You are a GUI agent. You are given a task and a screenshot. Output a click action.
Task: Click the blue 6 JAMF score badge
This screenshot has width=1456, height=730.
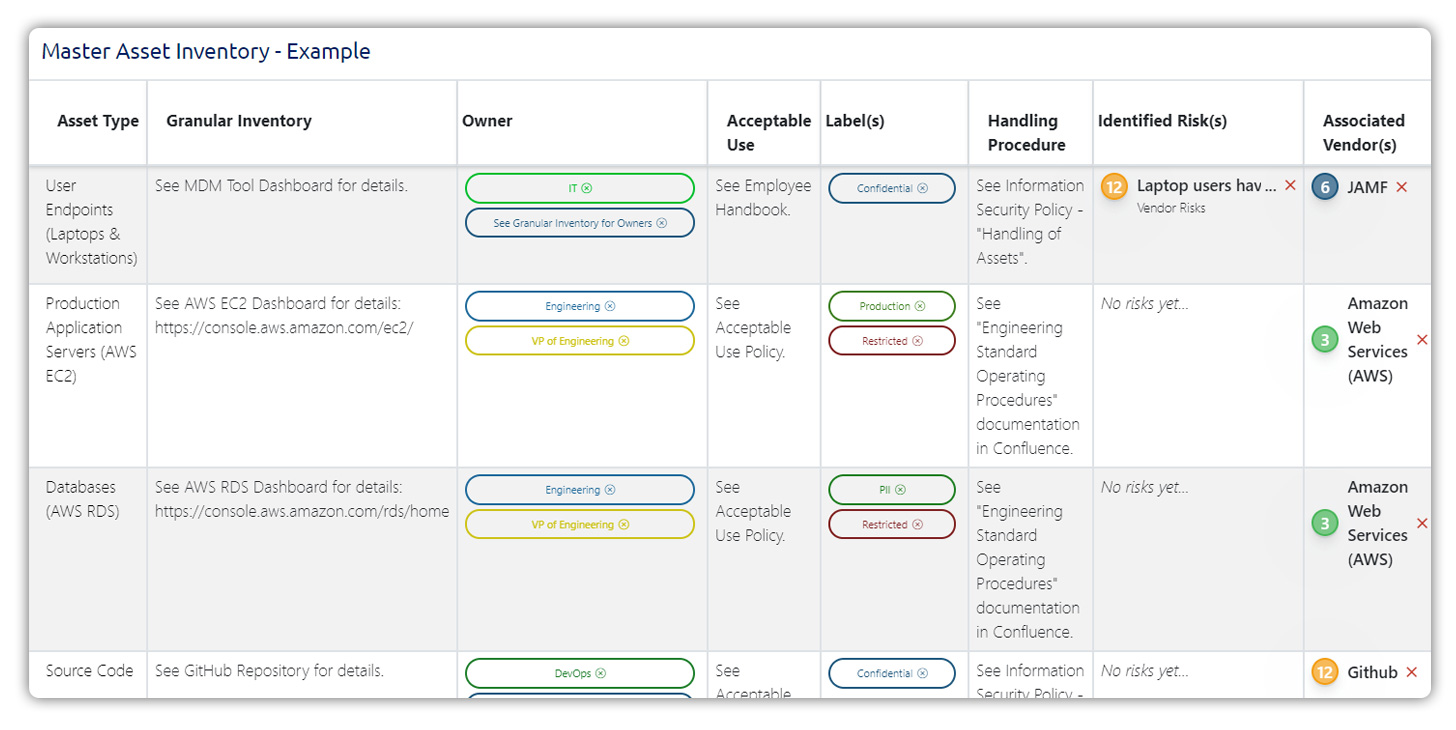point(1325,187)
